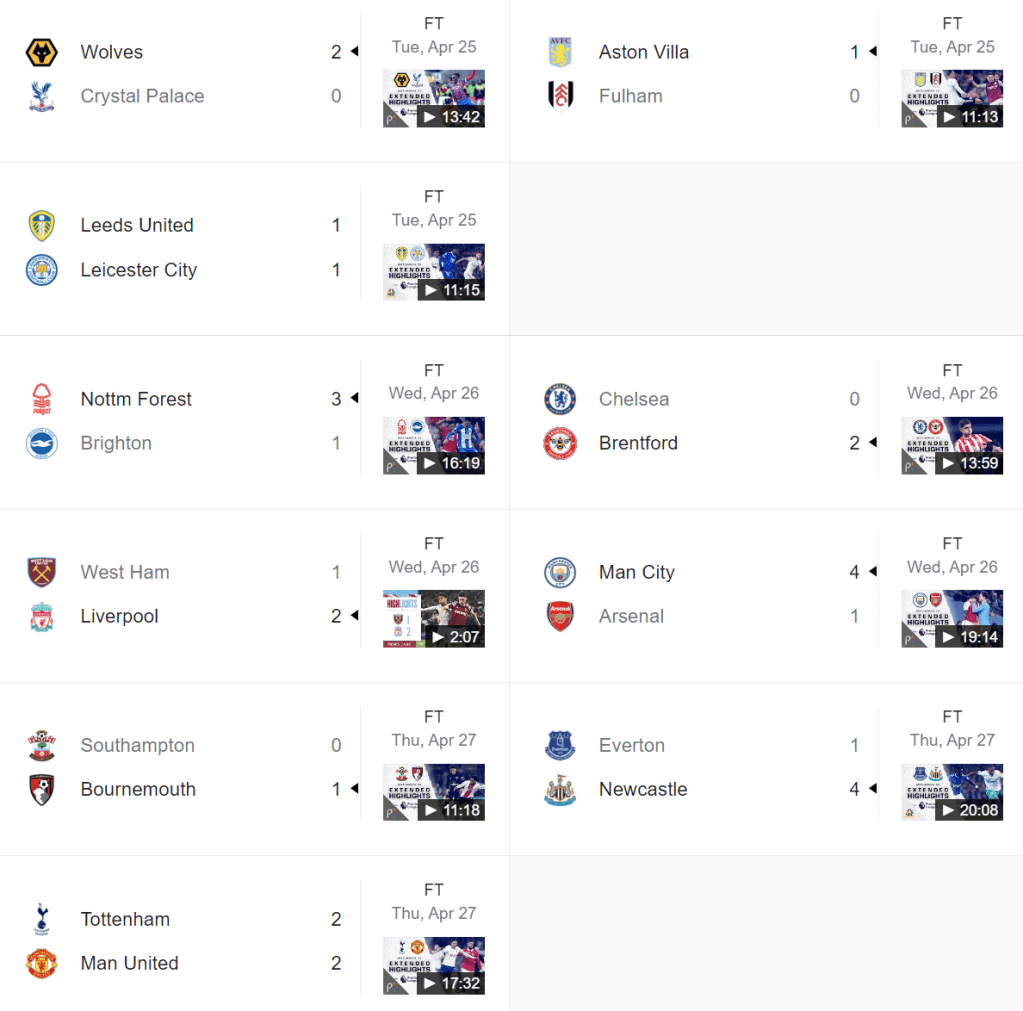Open the Chelsea team link
Image resolution: width=1023 pixels, height=1011 pixels.
[x=634, y=399]
